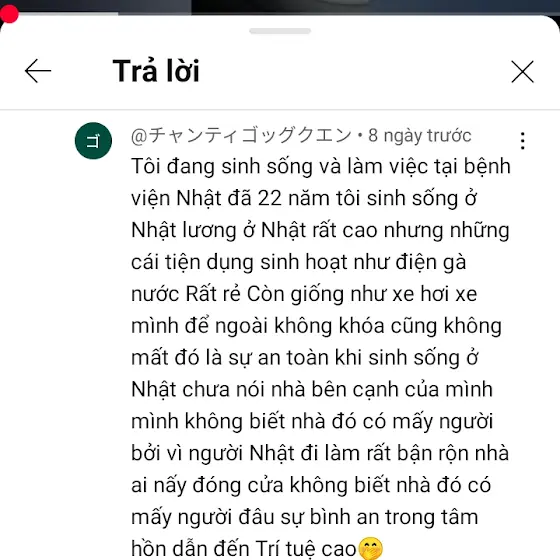The image size is (560, 560).
Task: Close the Trả lời replies panel
Action: pyautogui.click(x=522, y=71)
